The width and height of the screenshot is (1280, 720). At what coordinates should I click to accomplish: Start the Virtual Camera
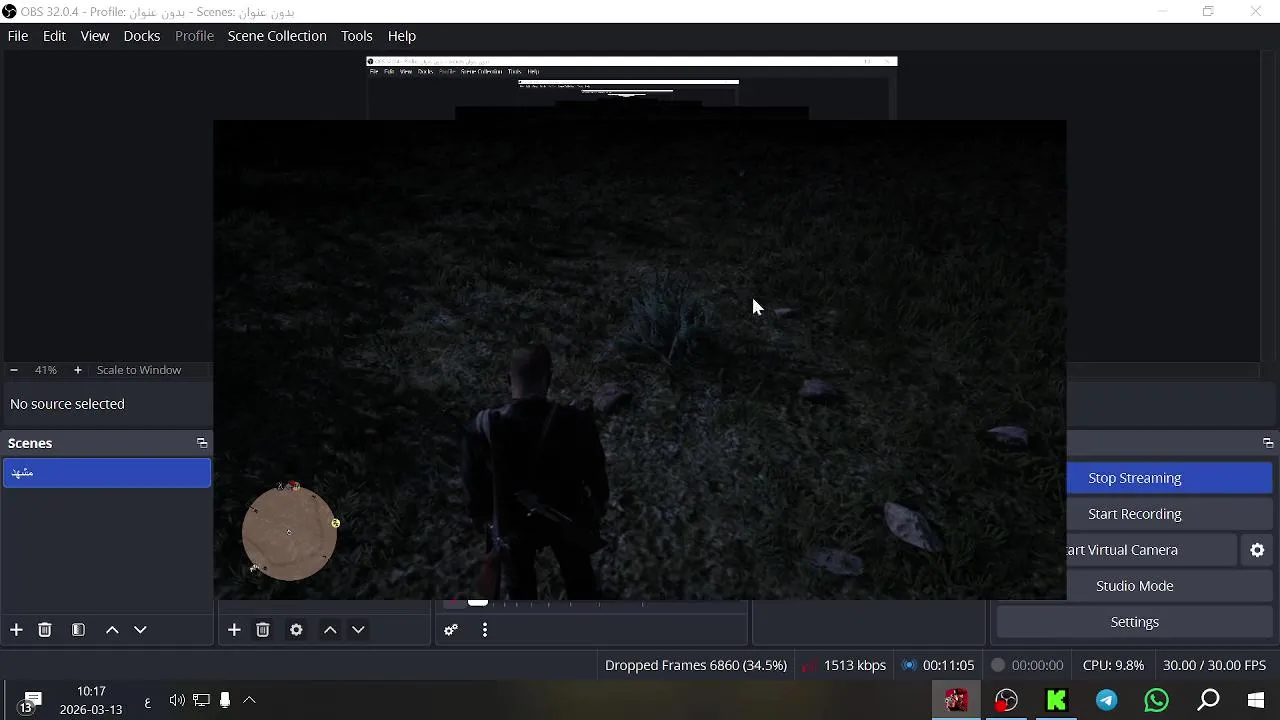tap(1152, 550)
